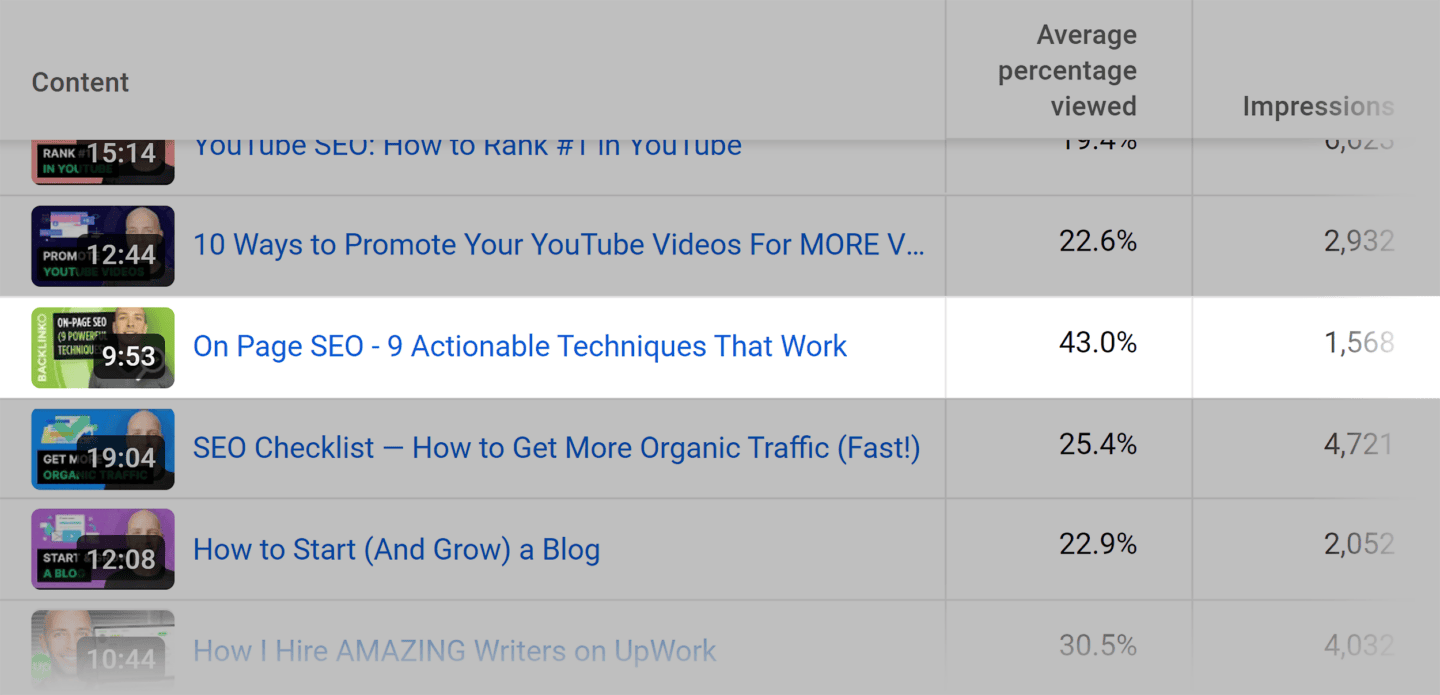Open "How I Hire AMAZING Writers on UpWork"
This screenshot has height=695, width=1440.
[x=455, y=650]
